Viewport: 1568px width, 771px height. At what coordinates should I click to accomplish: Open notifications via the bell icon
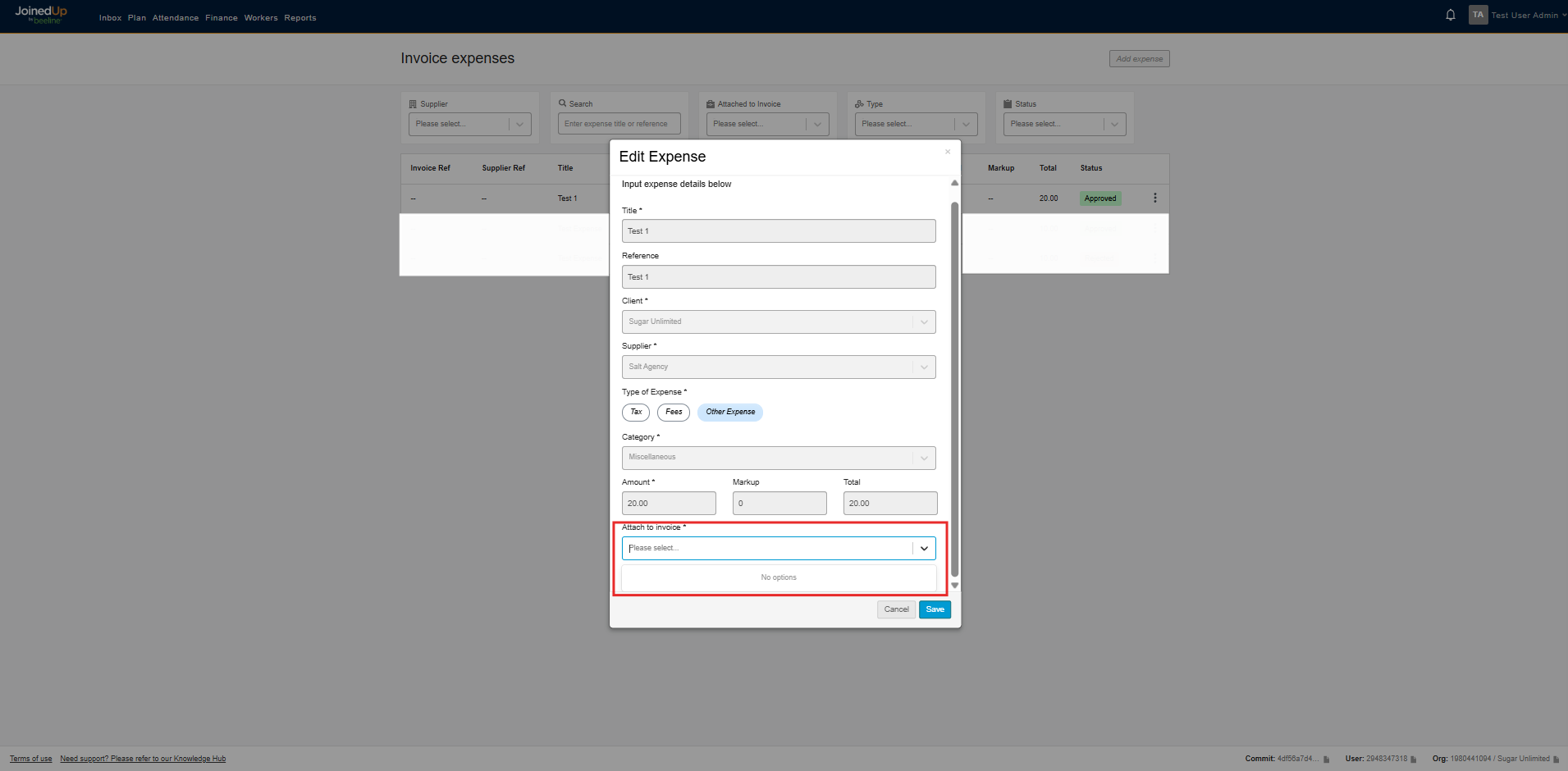click(x=1450, y=14)
